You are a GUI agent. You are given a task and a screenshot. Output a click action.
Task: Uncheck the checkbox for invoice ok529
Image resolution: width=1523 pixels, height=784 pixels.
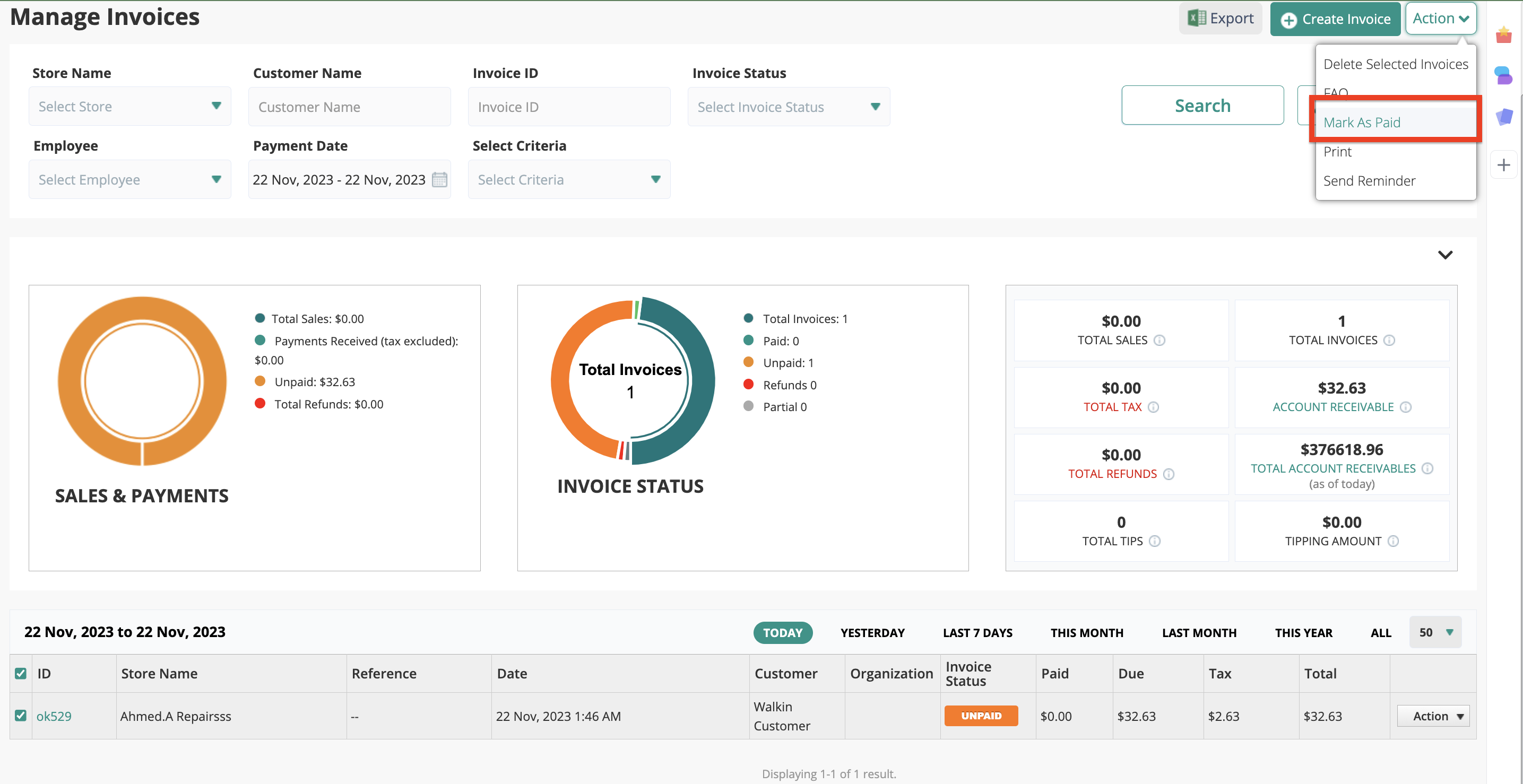click(x=21, y=716)
